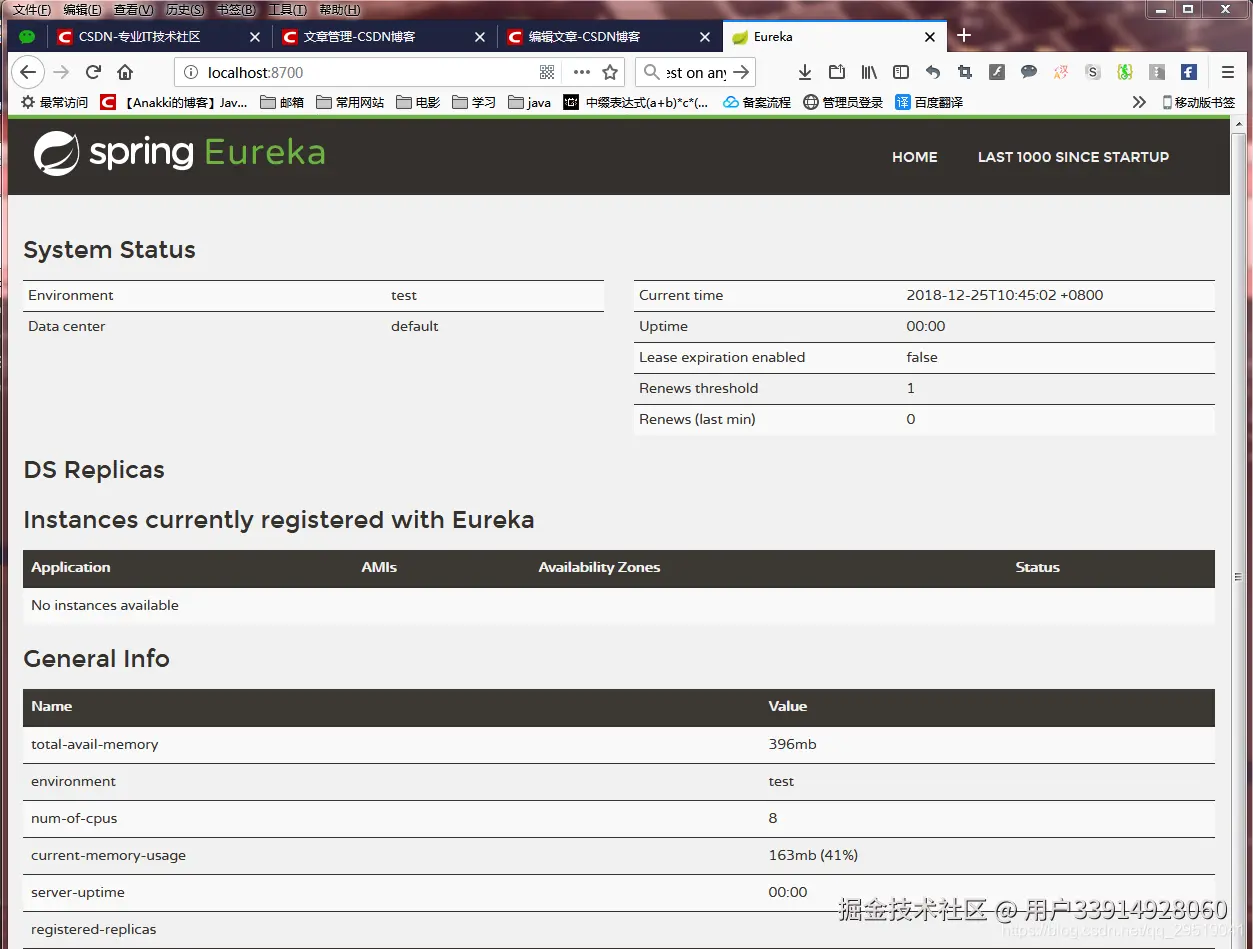Open the 常用网站 bookmarks folder

(x=350, y=102)
